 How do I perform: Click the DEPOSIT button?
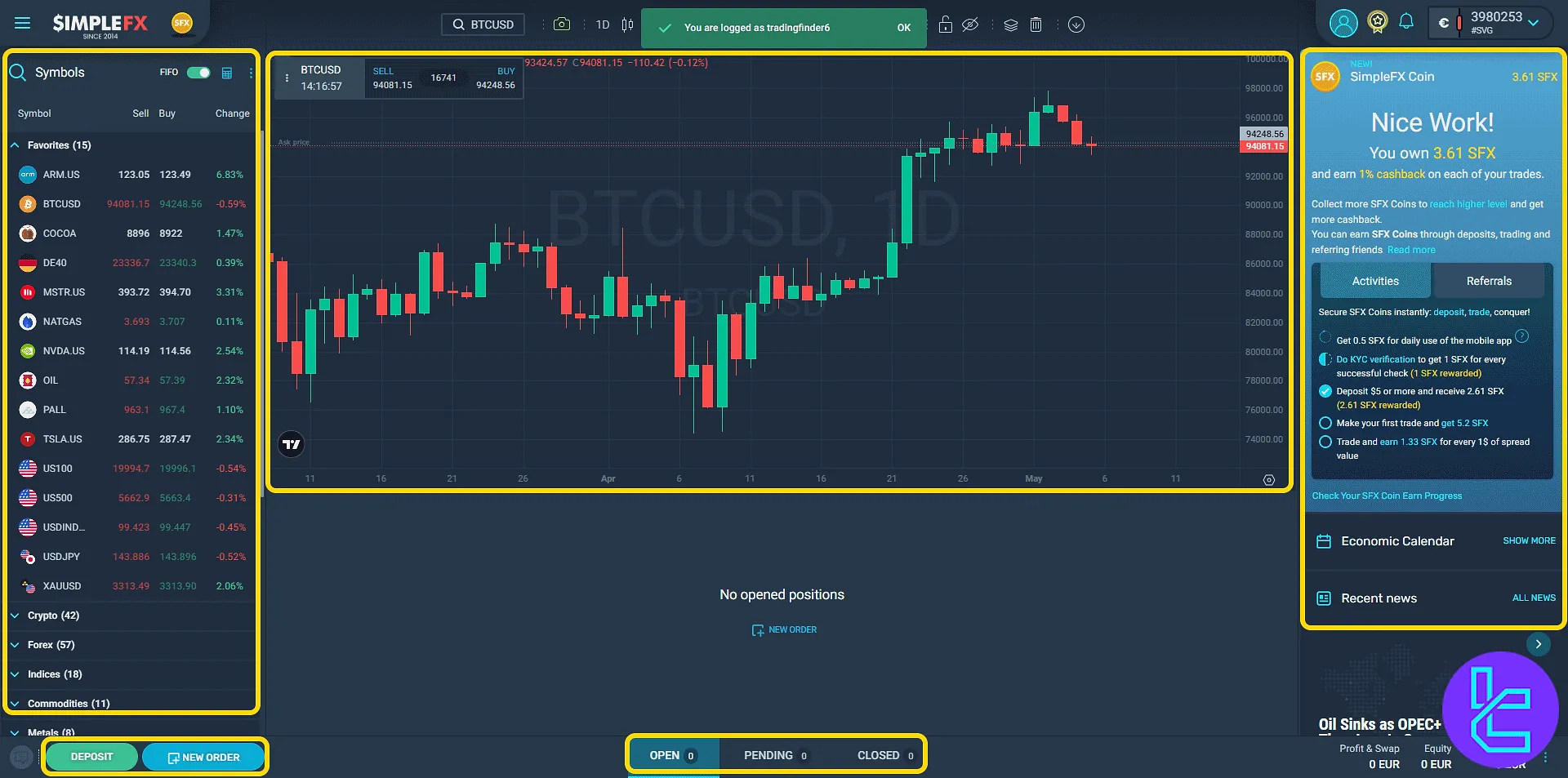[91, 757]
